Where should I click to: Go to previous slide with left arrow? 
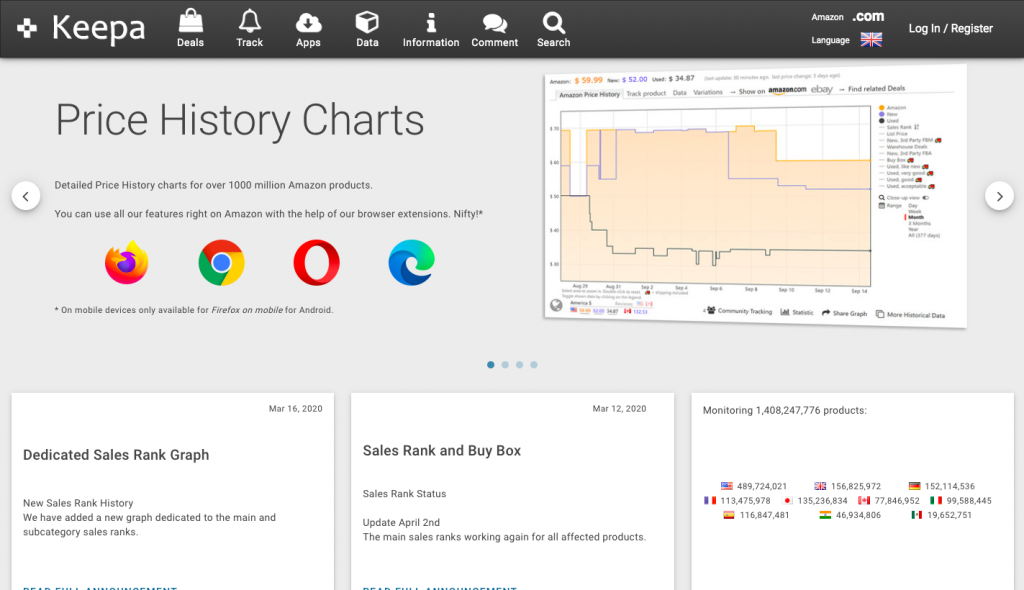tap(26, 196)
